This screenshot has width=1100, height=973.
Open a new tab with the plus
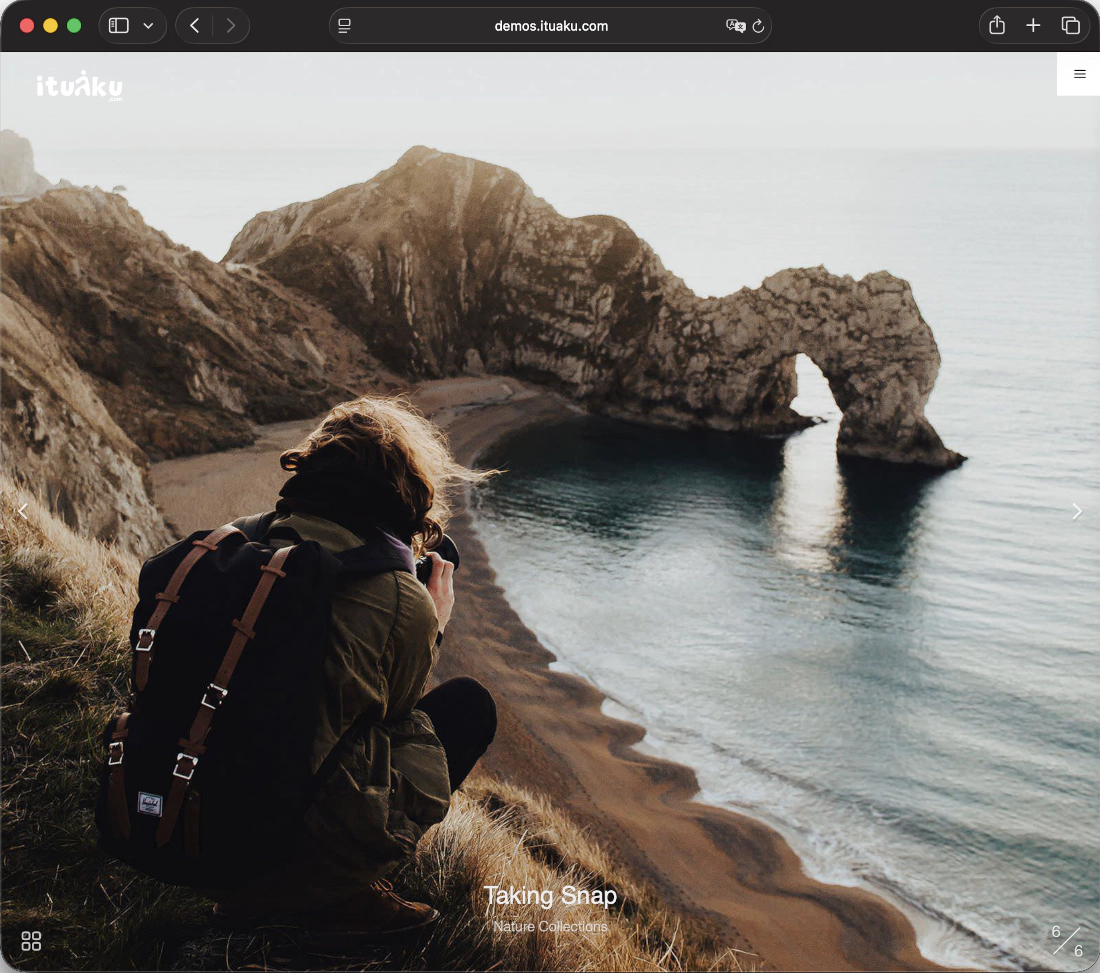pyautogui.click(x=1033, y=26)
